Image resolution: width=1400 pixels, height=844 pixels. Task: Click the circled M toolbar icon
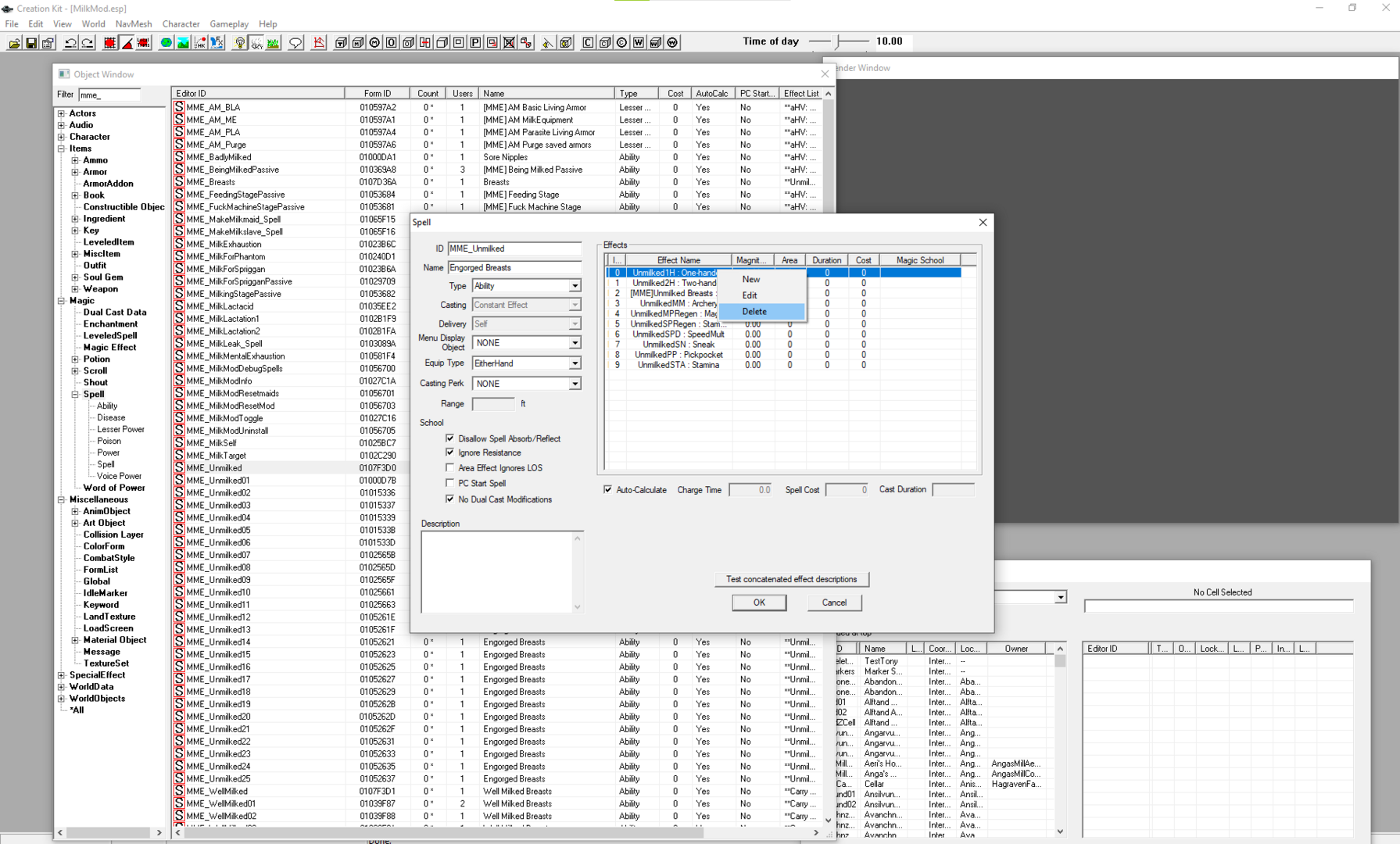click(374, 43)
